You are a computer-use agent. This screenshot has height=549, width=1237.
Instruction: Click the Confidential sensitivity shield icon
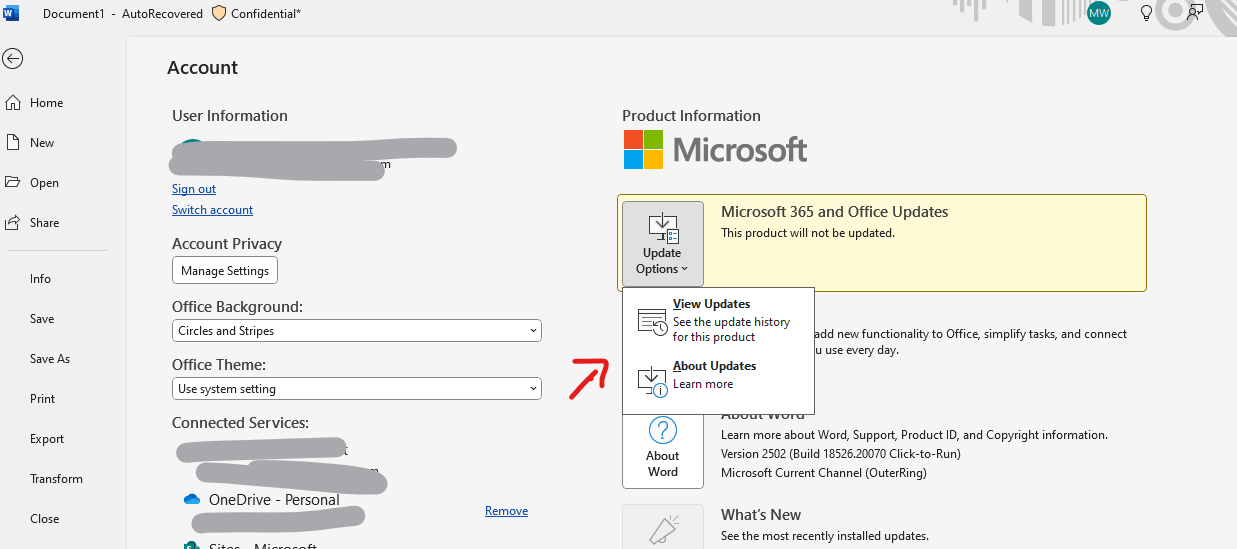click(x=219, y=14)
